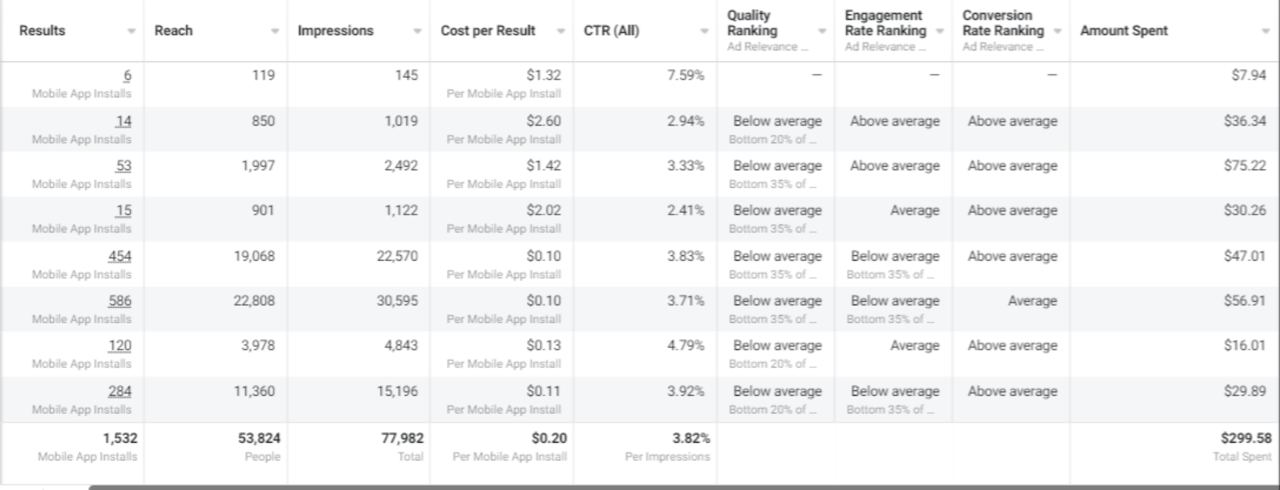The width and height of the screenshot is (1280, 490).
Task: Open the Engagement Rate Ranking column arrow
Action: [x=939, y=31]
